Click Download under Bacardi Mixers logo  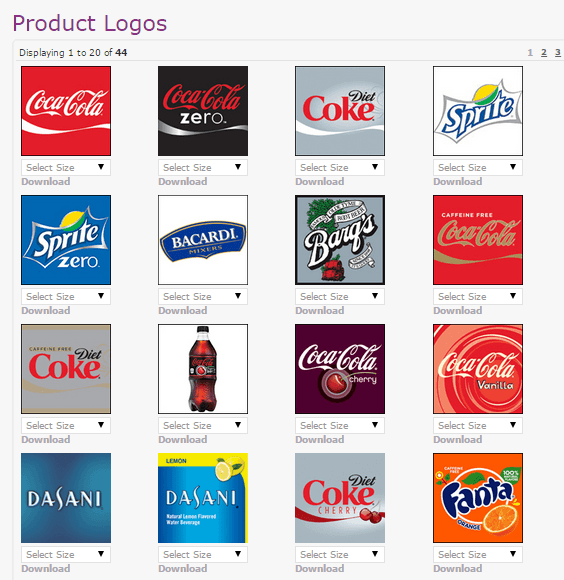tap(183, 311)
